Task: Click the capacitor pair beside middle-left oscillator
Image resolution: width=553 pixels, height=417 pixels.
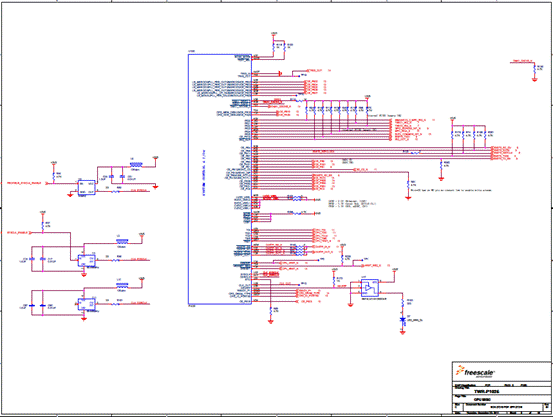Action: click(x=37, y=259)
